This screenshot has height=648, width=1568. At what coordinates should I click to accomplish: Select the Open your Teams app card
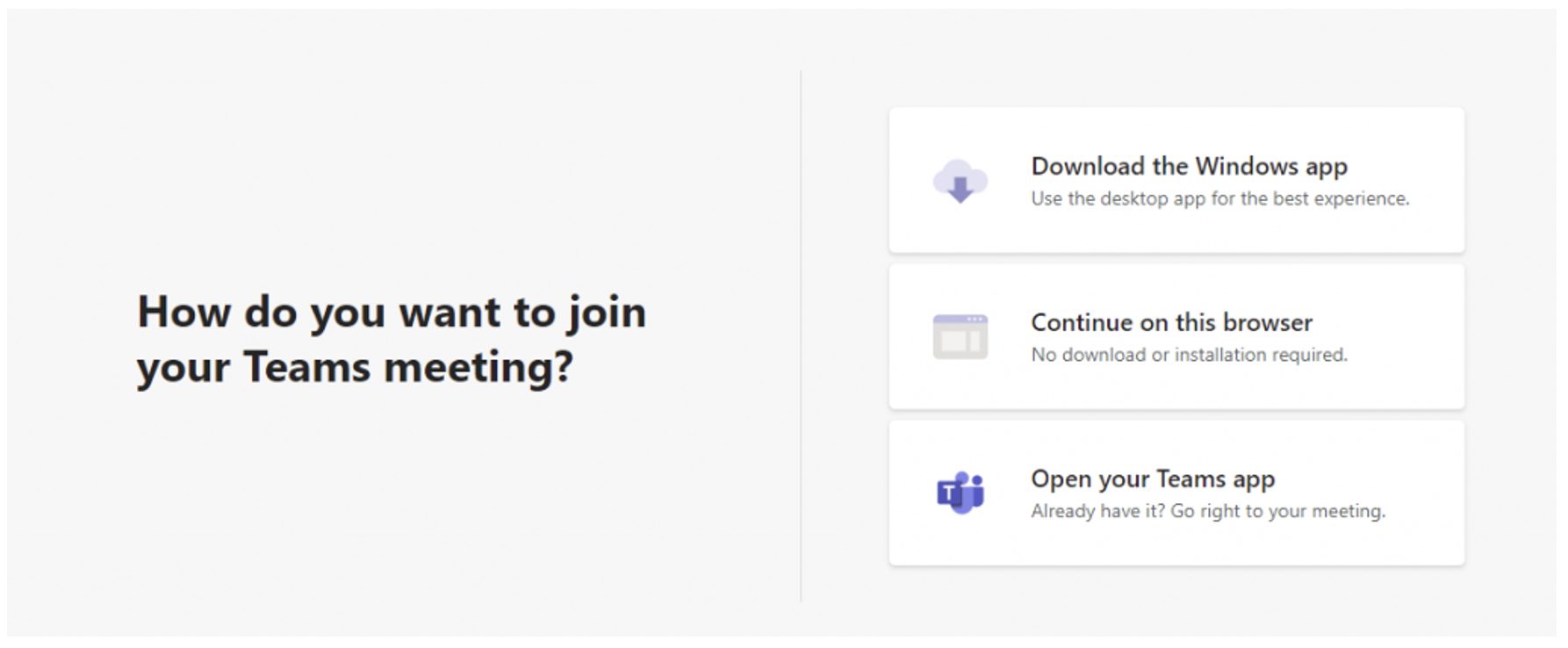[1176, 493]
